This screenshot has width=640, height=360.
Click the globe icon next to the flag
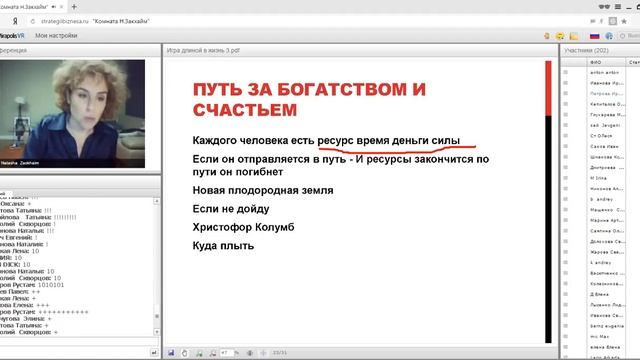(609, 36)
